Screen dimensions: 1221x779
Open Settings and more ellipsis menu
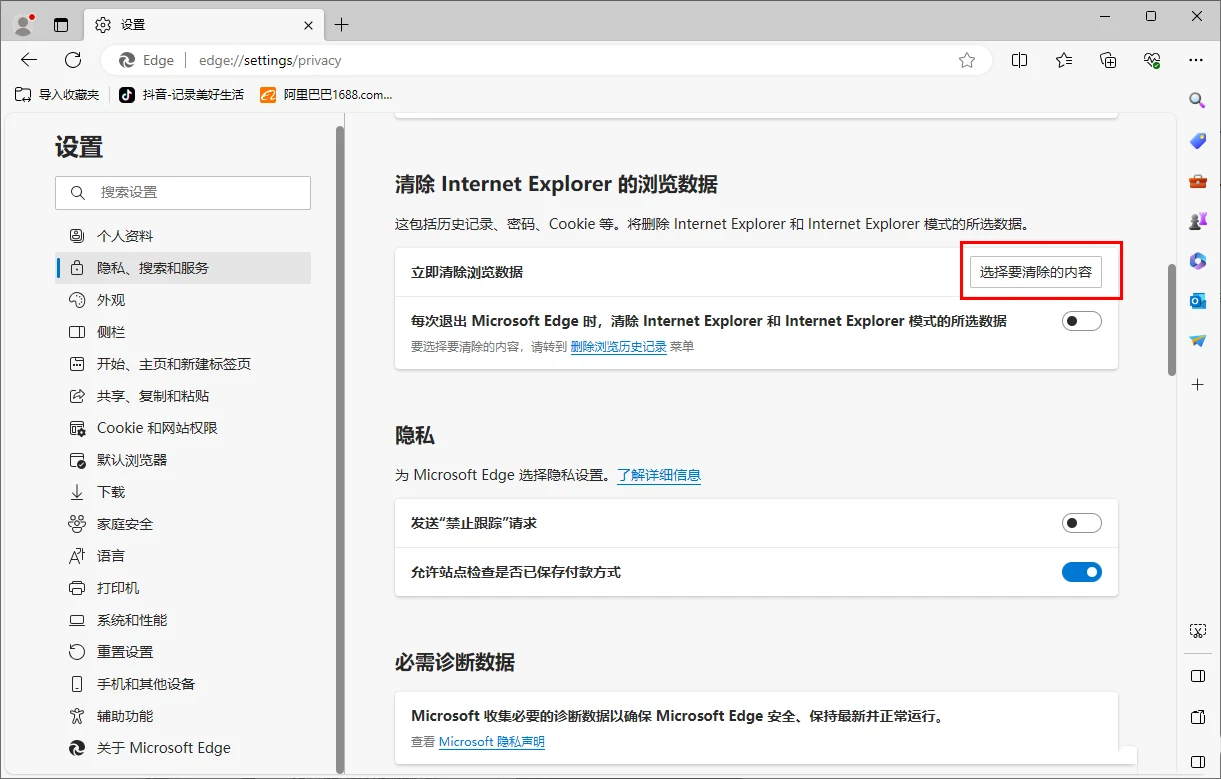click(x=1196, y=60)
